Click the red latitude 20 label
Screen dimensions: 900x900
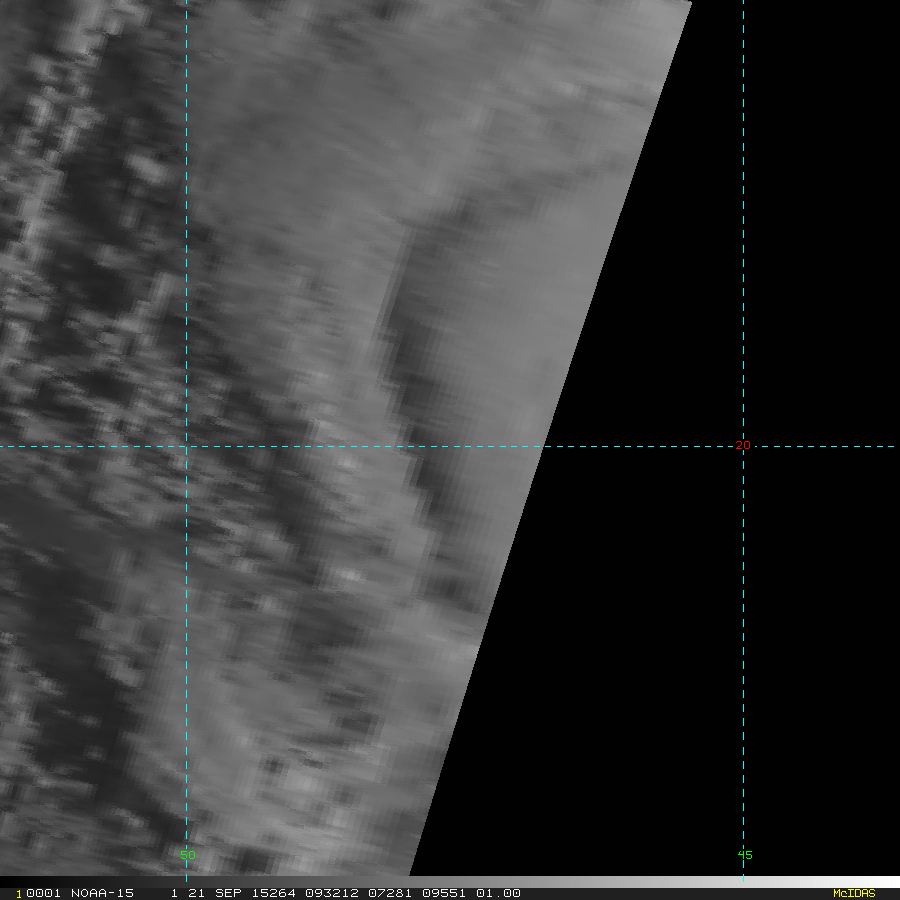742,446
